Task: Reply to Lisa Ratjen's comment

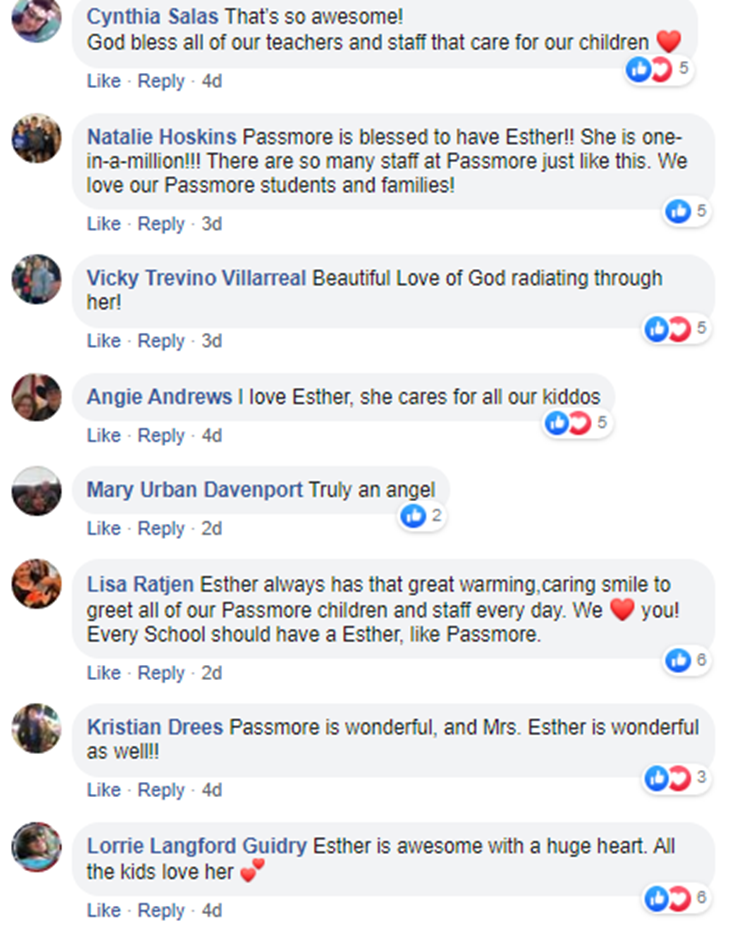Action: 161,673
